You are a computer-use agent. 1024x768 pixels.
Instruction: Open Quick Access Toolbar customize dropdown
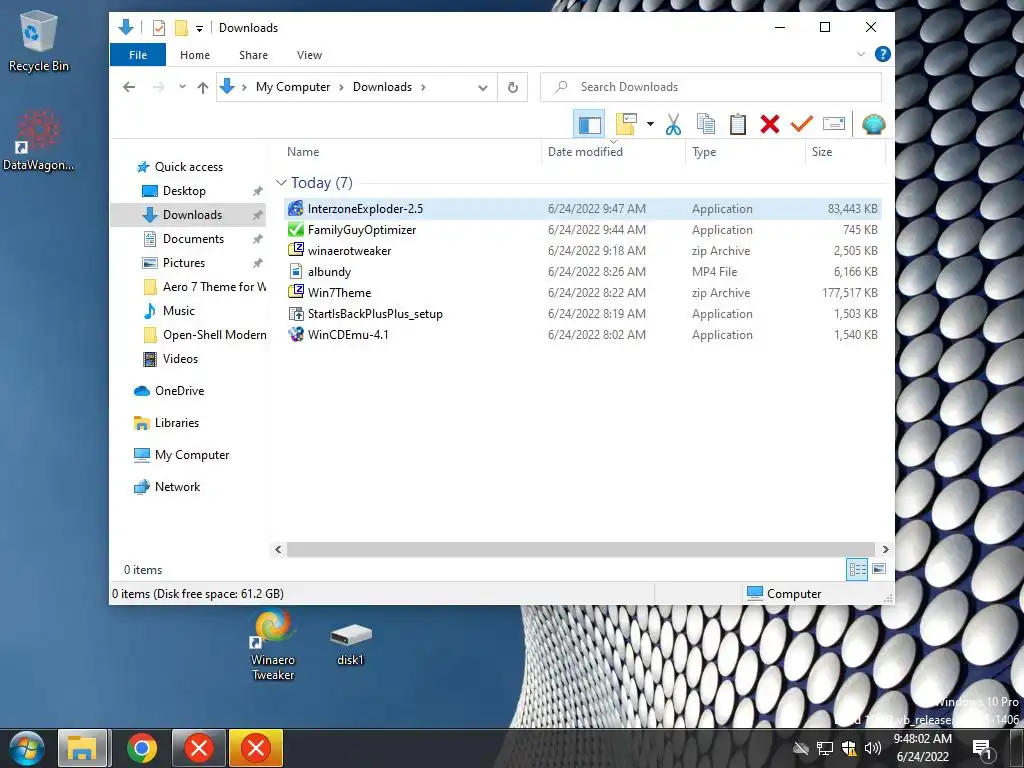coord(199,28)
